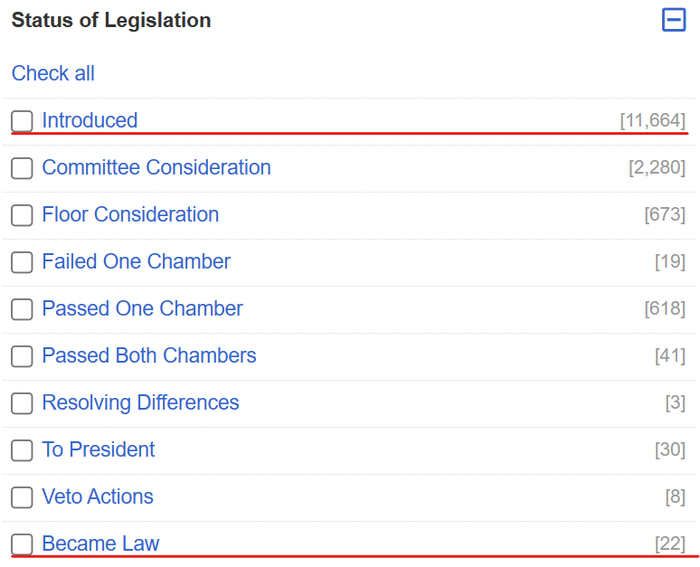Open the Introduced legislation link
The height and width of the screenshot is (567, 700).
pos(90,120)
